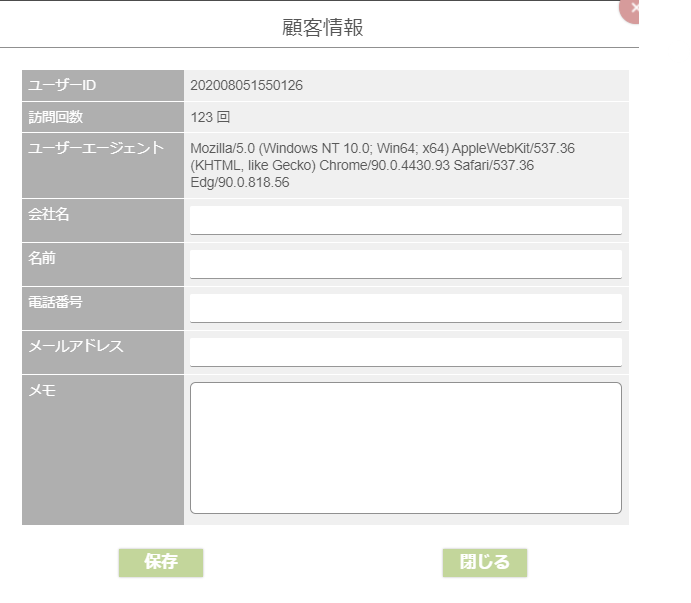Click the 顧客情報 dialog title
This screenshot has width=691, height=603.
point(323,27)
